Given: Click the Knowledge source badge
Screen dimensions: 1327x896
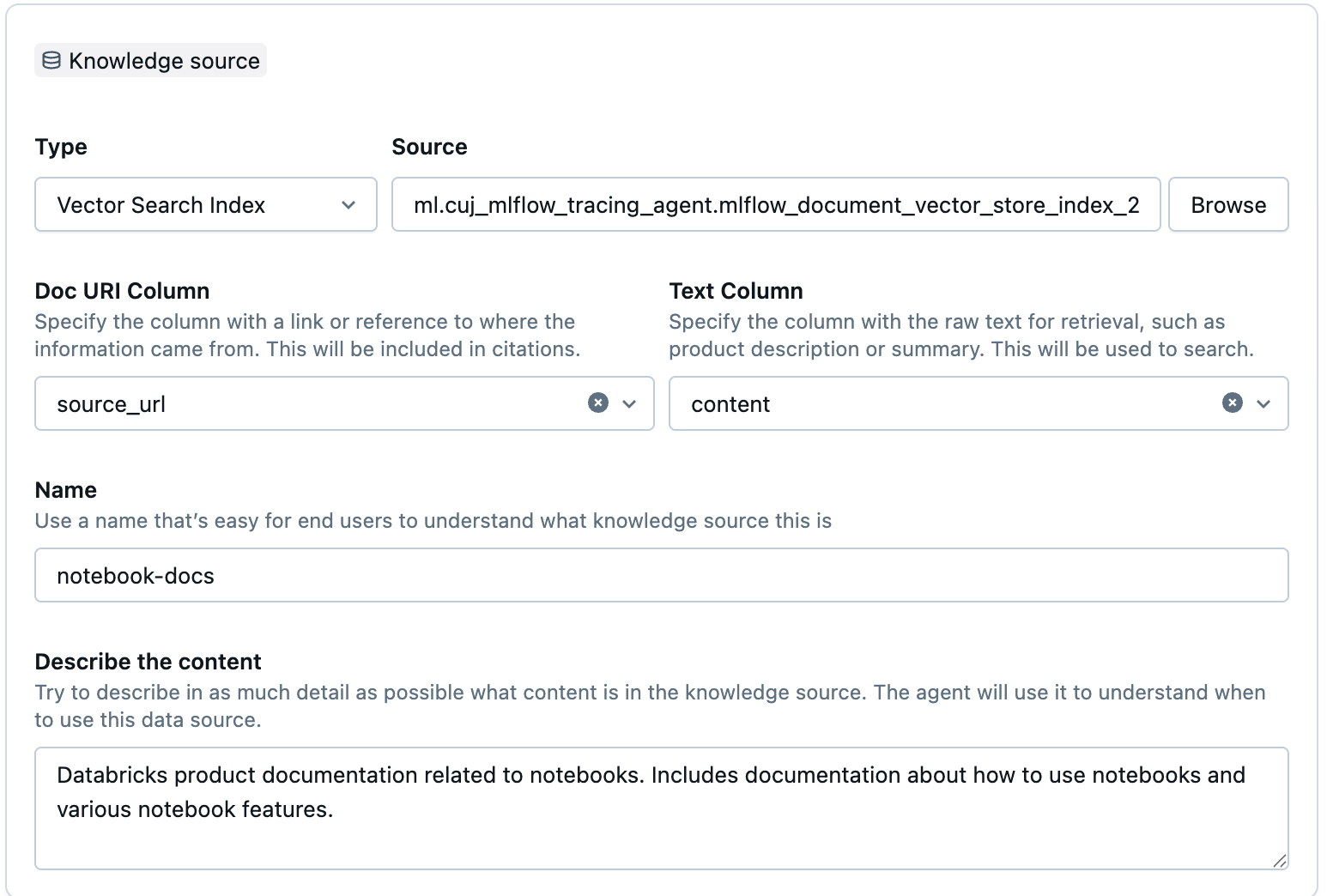Looking at the screenshot, I should (150, 60).
